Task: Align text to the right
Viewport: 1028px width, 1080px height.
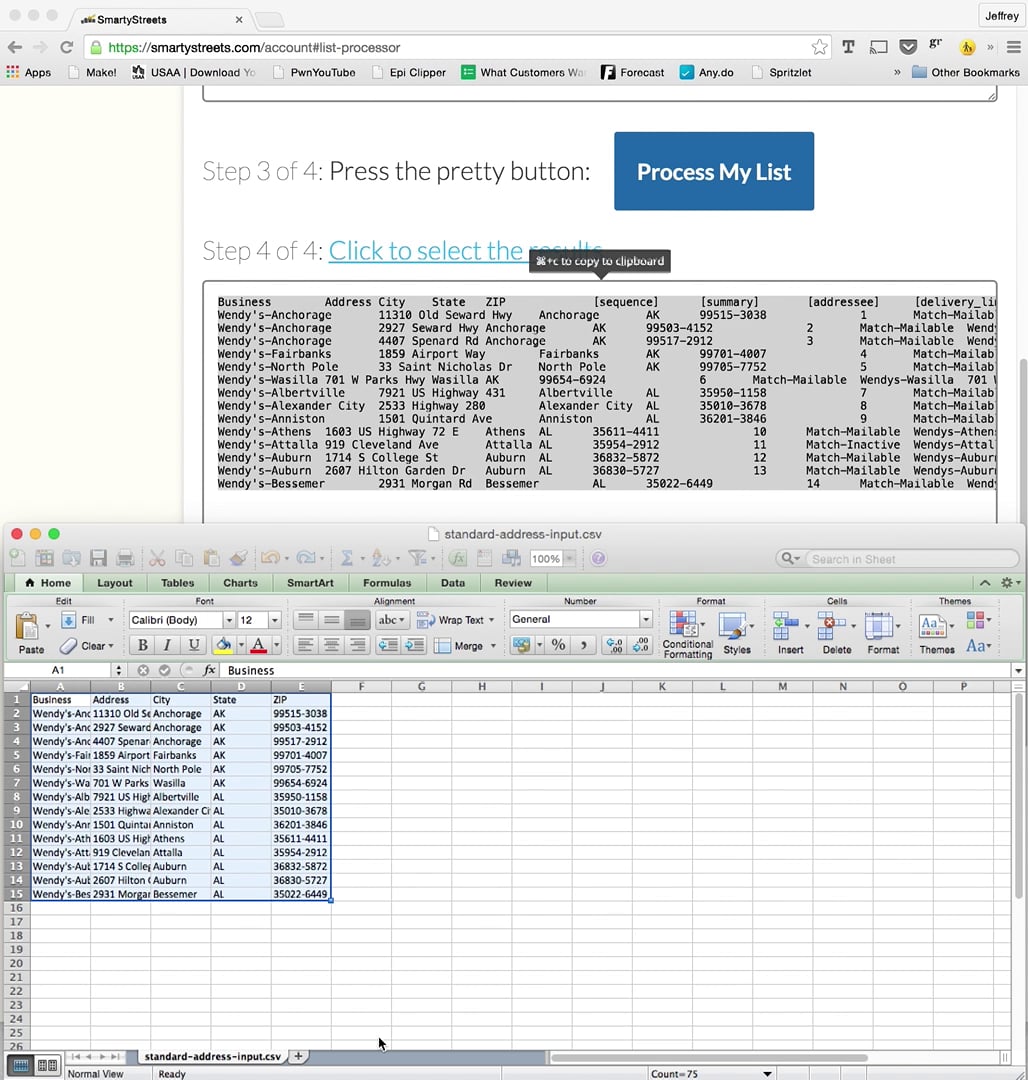Action: coord(357,645)
